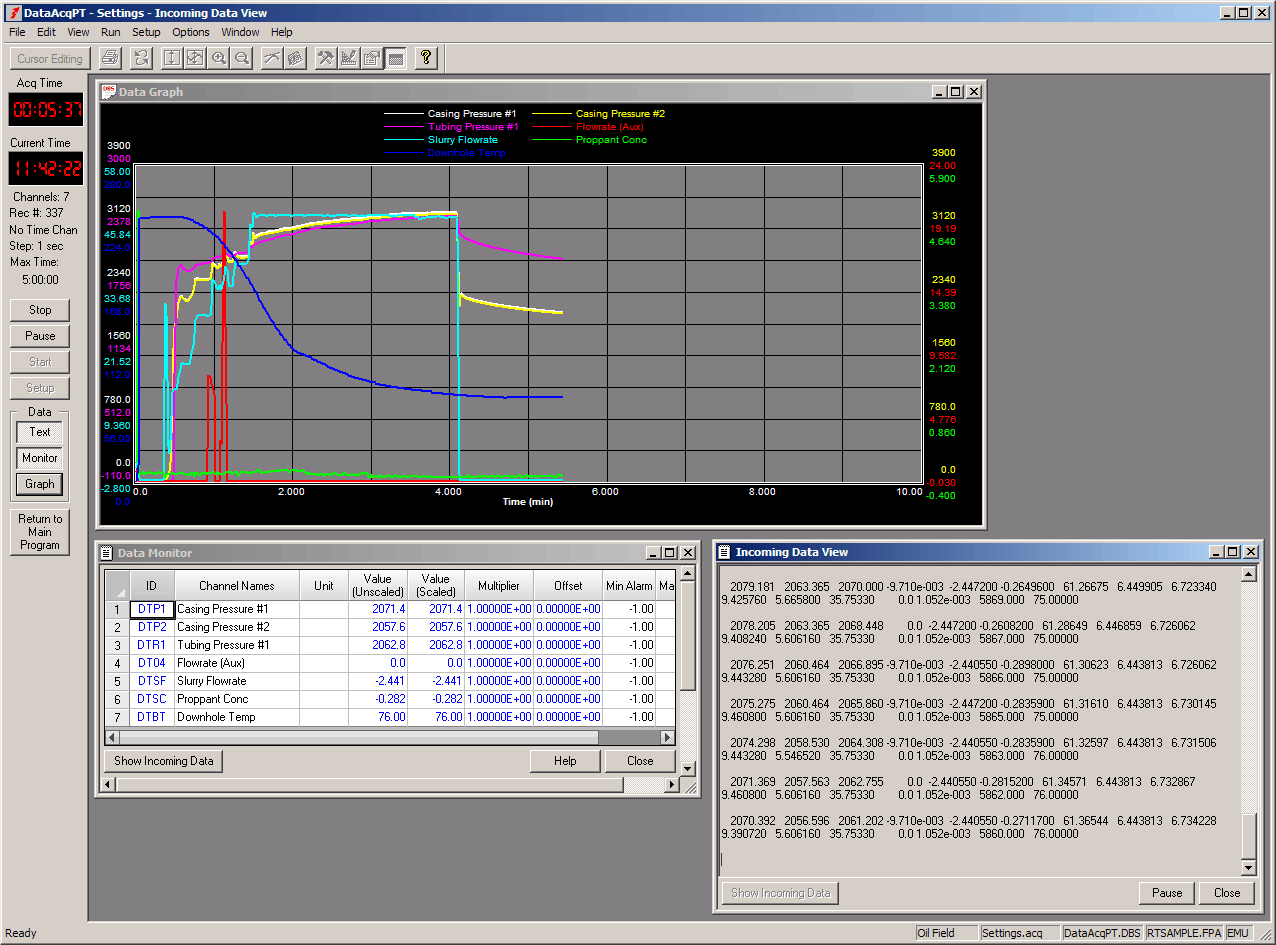Open the Setup menu
The width and height of the screenshot is (1276, 945).
pos(146,32)
